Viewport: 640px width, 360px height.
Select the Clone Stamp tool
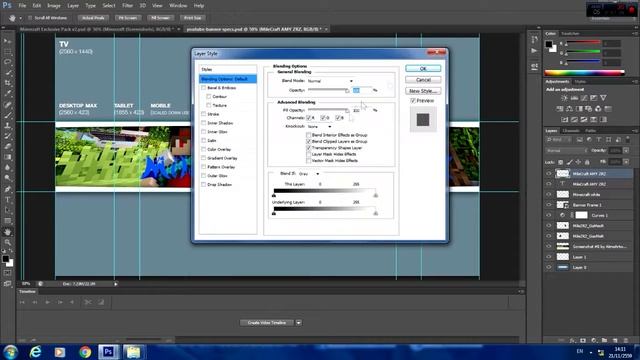(7, 126)
